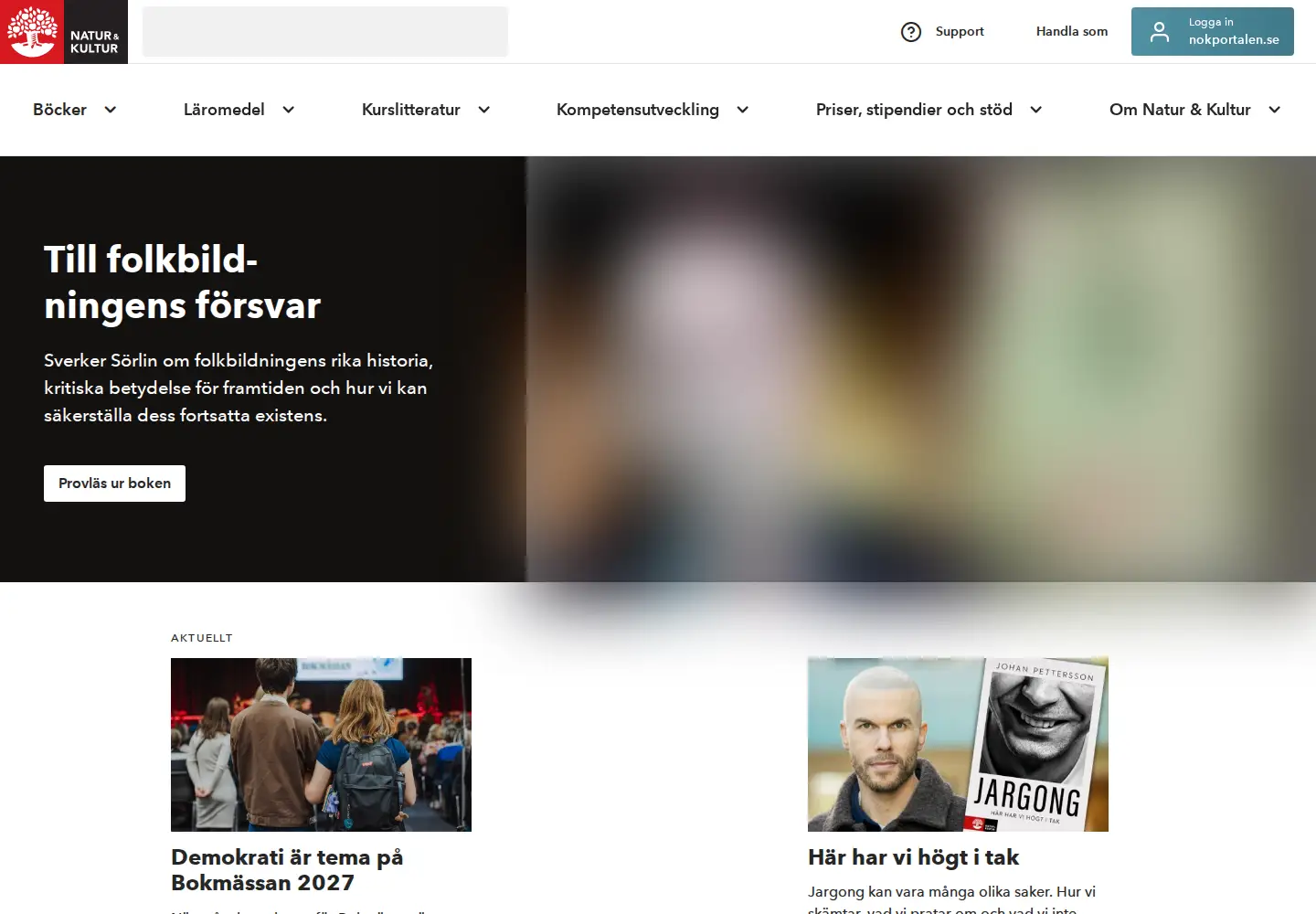
Task: Open the Om Natur & Kultur menu
Action: pyautogui.click(x=1180, y=110)
